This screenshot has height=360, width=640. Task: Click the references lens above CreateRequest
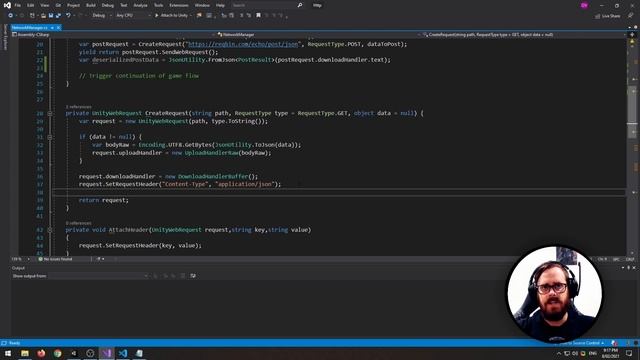click(x=78, y=107)
